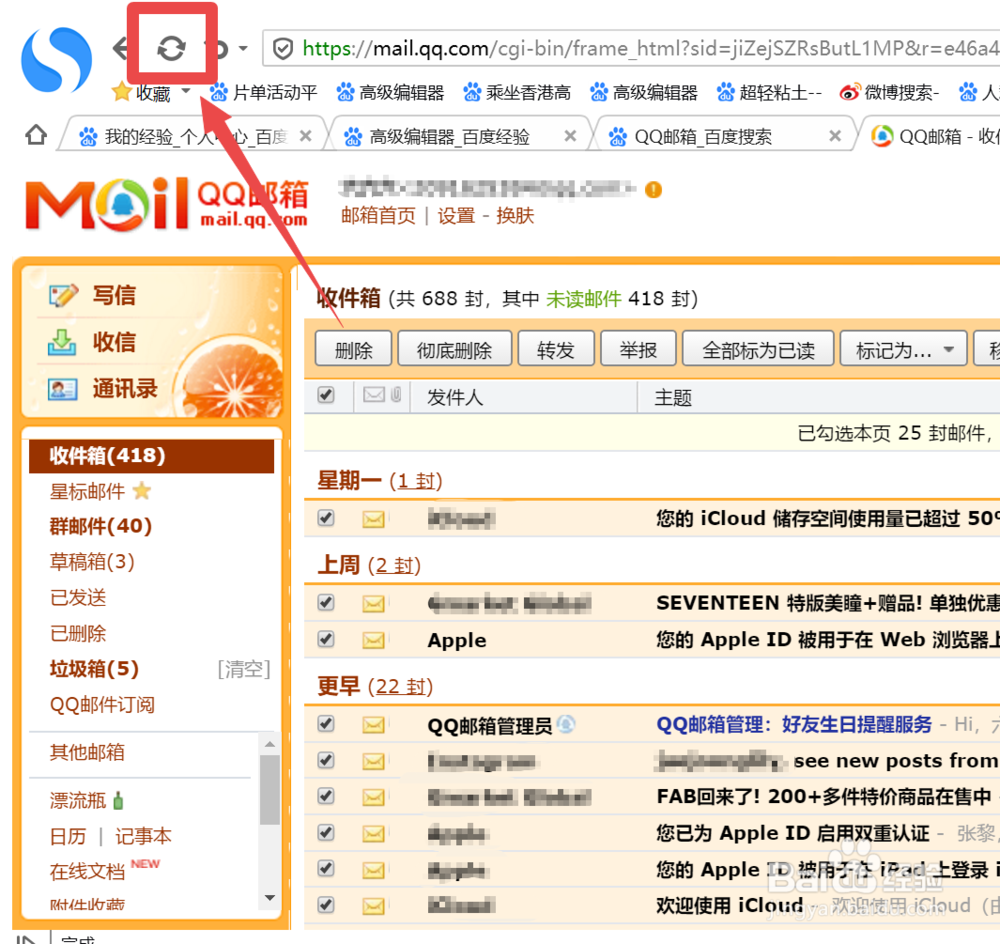Viewport: 1000px width, 944px height.
Task: Click the 彻底删除 button
Action: 454,349
